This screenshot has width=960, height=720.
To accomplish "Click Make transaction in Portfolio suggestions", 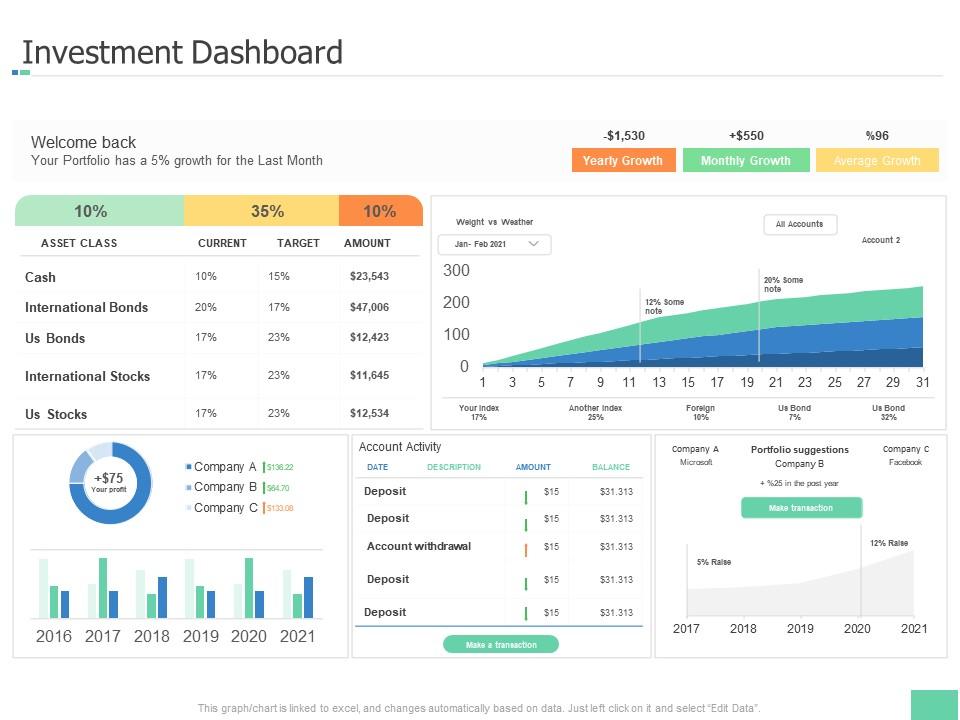I will tap(801, 508).
